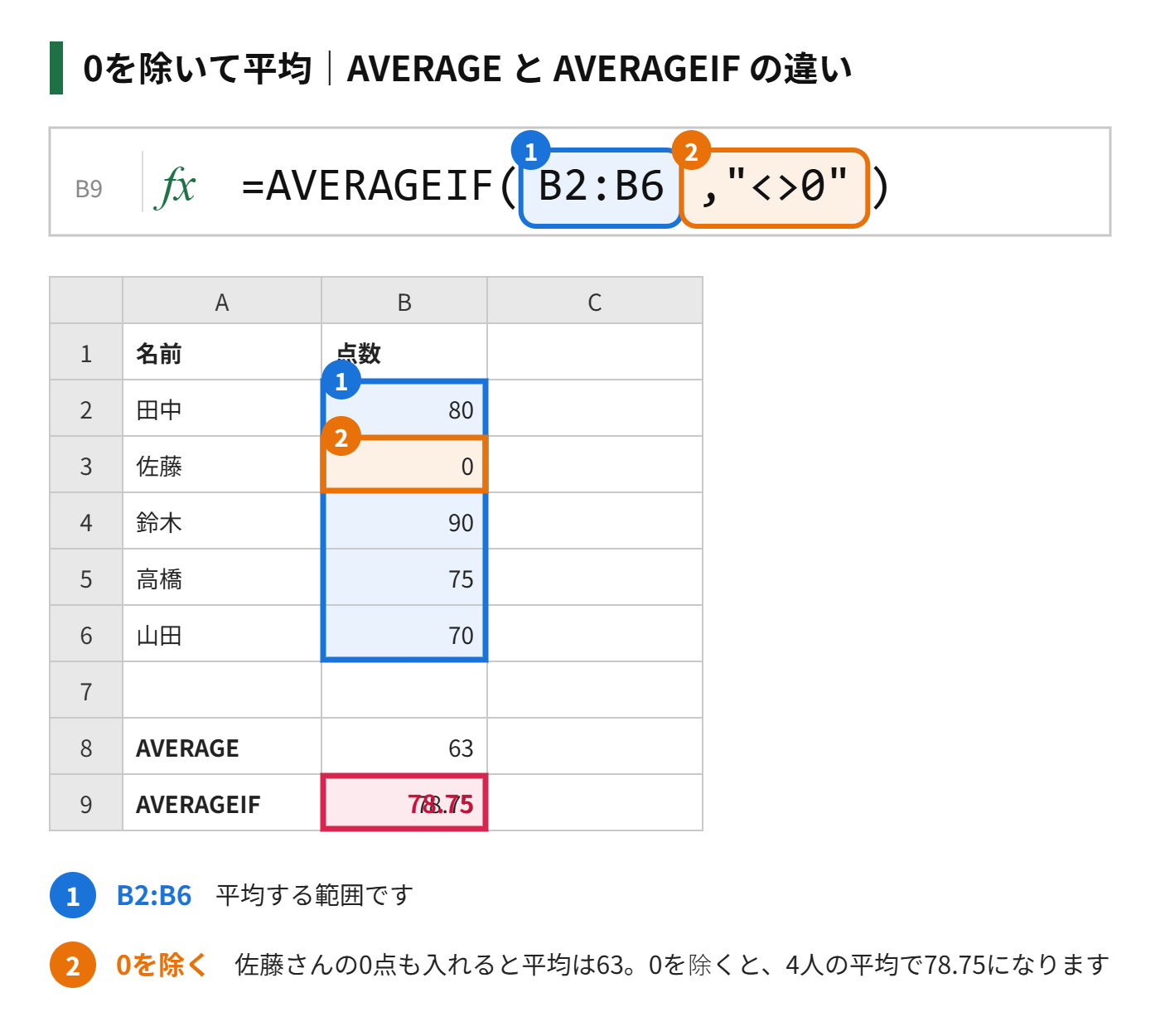The height and width of the screenshot is (1036, 1160).
Task: Click the select-all corner of the grid
Action: 86,301
